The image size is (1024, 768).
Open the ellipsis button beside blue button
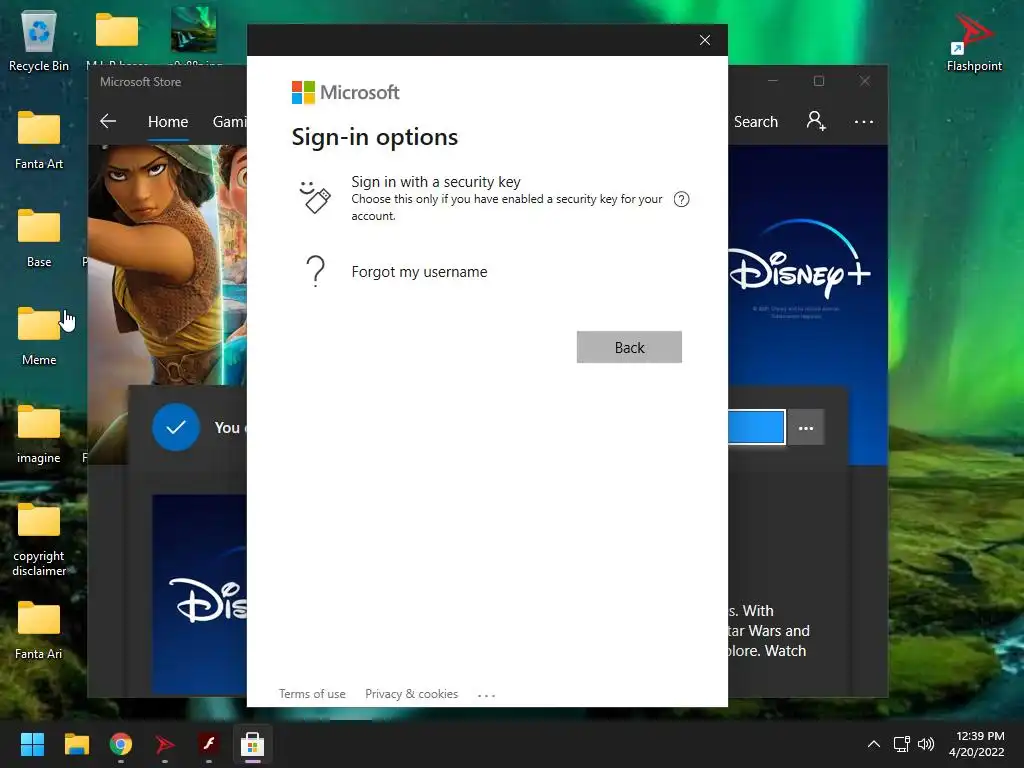(x=806, y=428)
